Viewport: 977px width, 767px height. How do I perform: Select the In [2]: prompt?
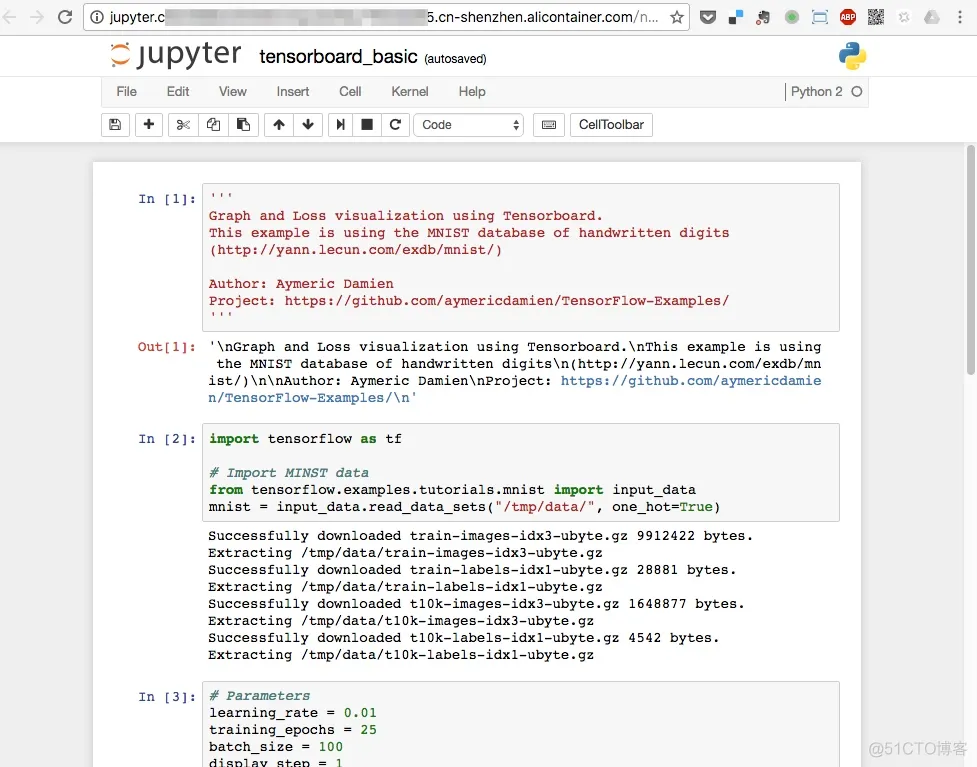point(167,439)
